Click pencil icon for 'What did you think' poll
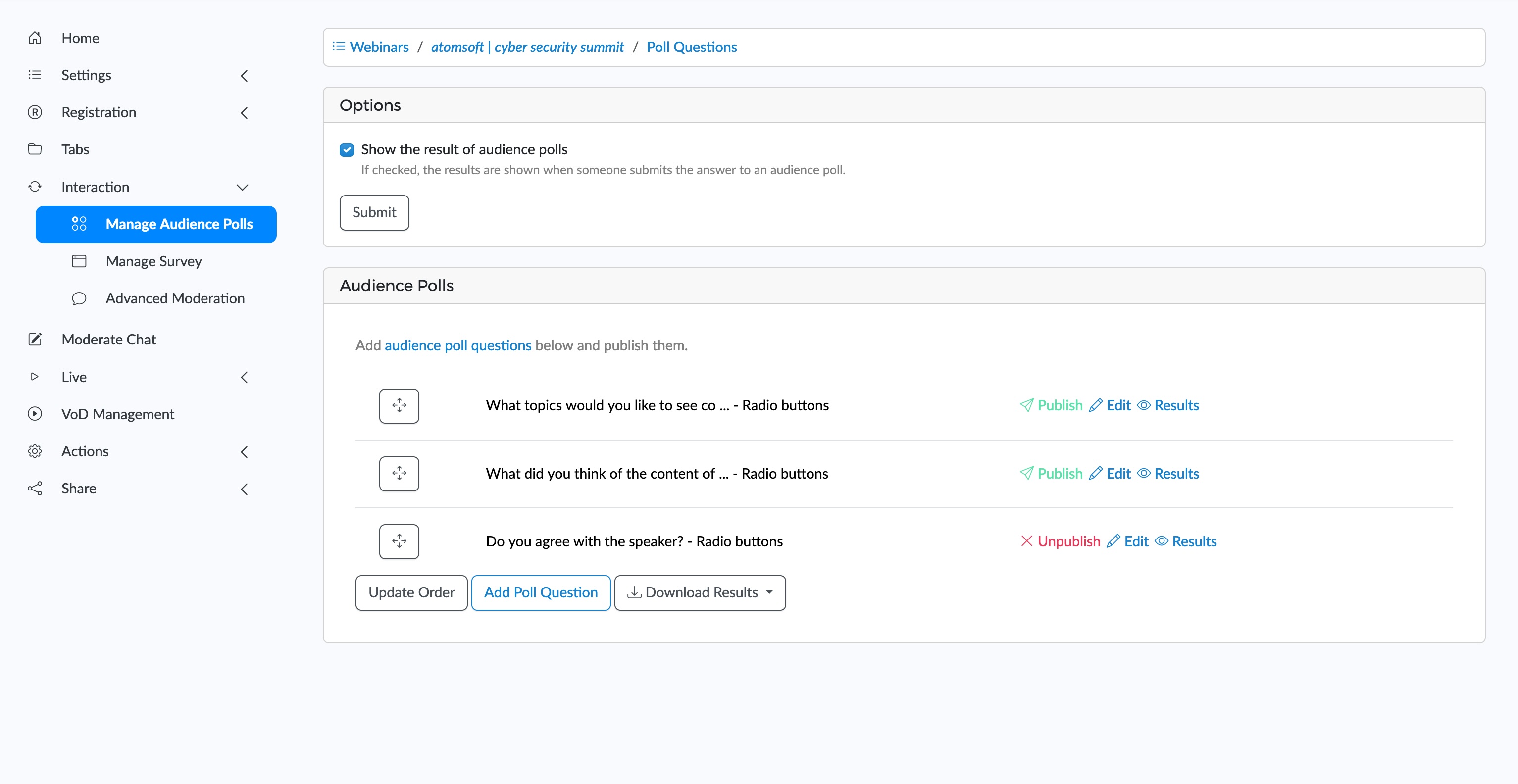The height and width of the screenshot is (784, 1518). pyautogui.click(x=1096, y=474)
